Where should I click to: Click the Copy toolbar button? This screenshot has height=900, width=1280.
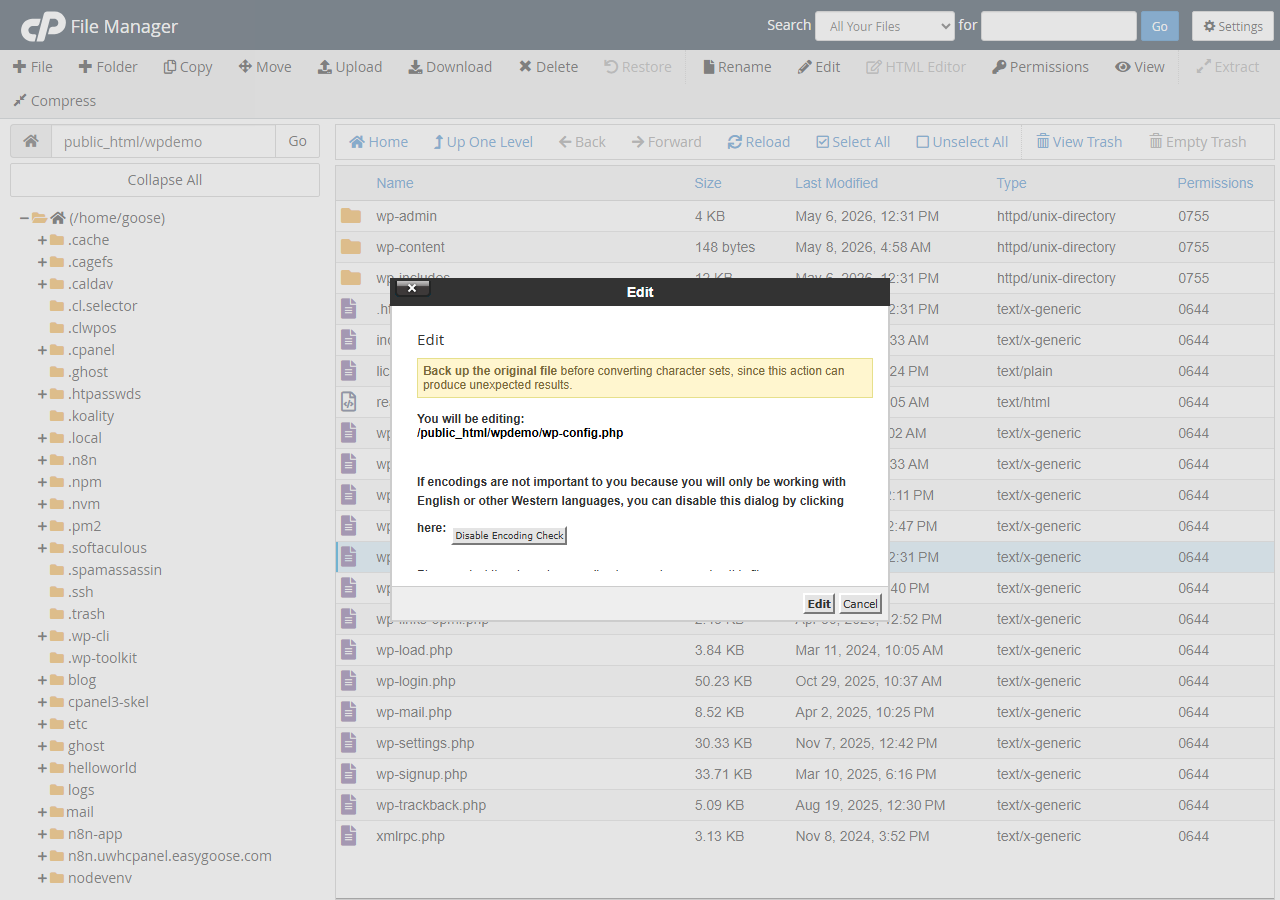point(188,67)
